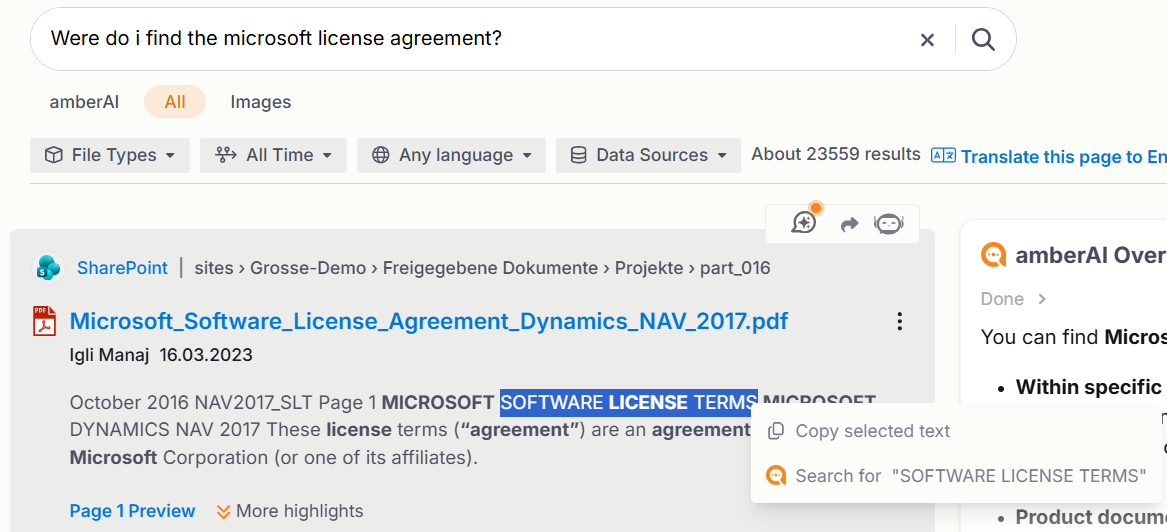The height and width of the screenshot is (532, 1167).
Task: Click the highlighted SOFTWARE LICENSE TERMS text
Action: click(629, 403)
